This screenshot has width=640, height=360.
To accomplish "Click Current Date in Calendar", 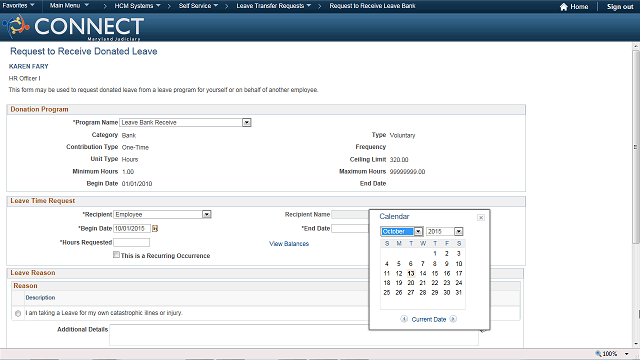I will click(x=429, y=319).
